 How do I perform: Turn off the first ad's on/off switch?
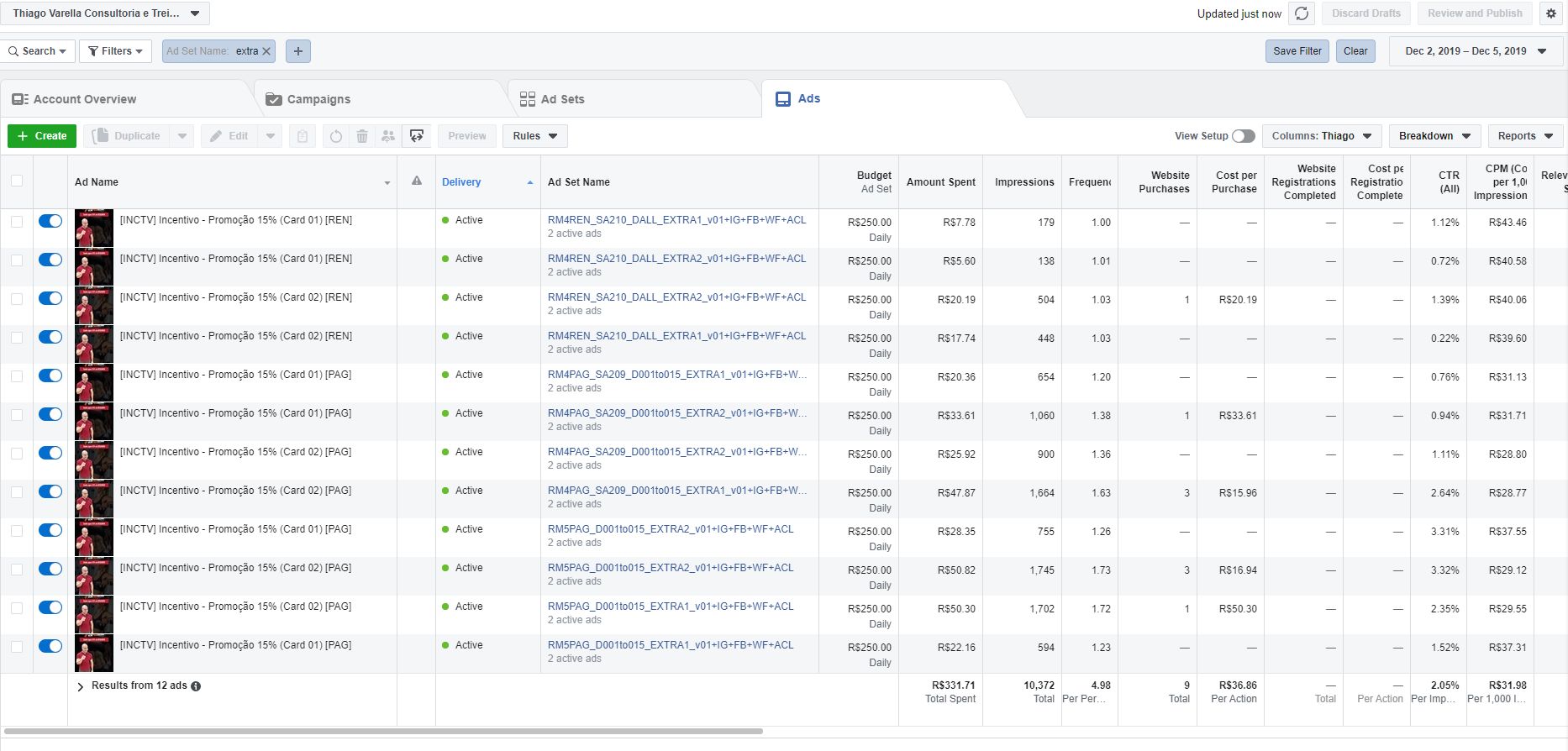(50, 221)
